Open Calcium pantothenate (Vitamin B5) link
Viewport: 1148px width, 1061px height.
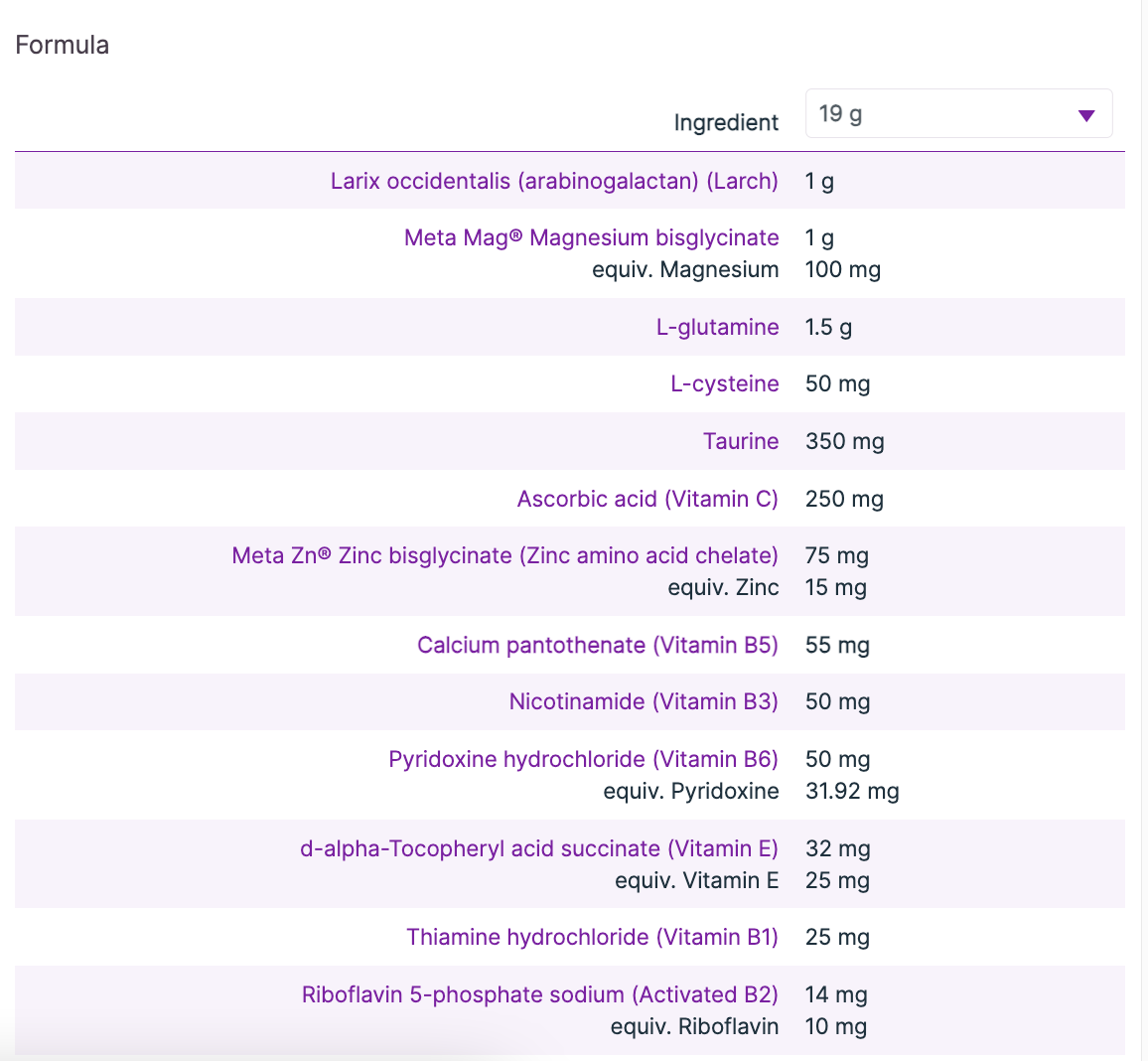[x=597, y=645]
